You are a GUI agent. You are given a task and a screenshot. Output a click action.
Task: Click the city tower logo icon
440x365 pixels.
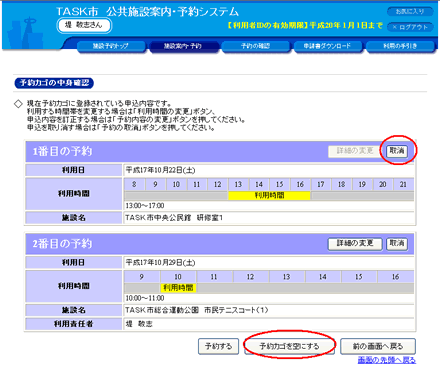point(26,33)
